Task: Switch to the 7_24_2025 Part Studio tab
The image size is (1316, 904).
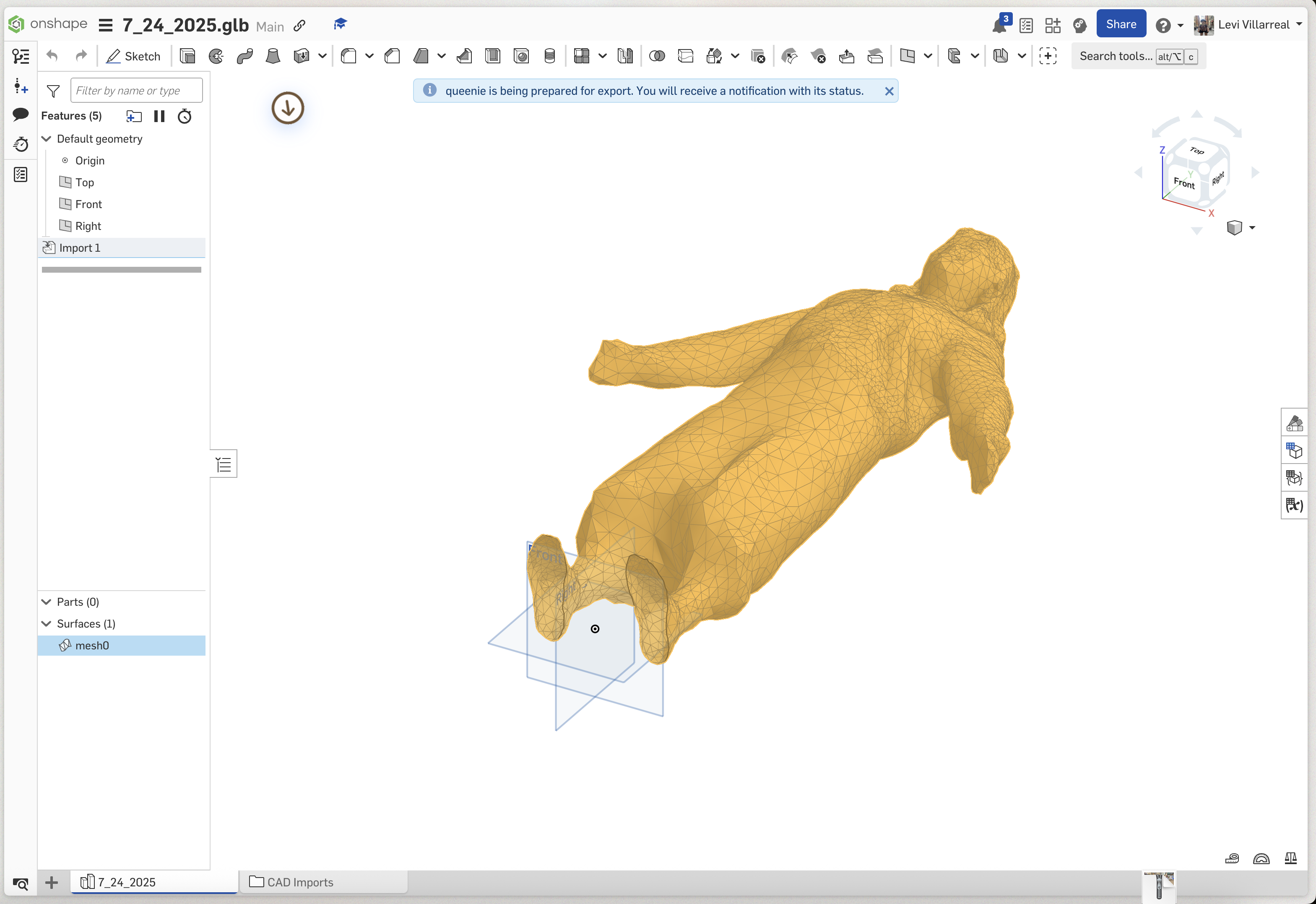Action: (154, 882)
